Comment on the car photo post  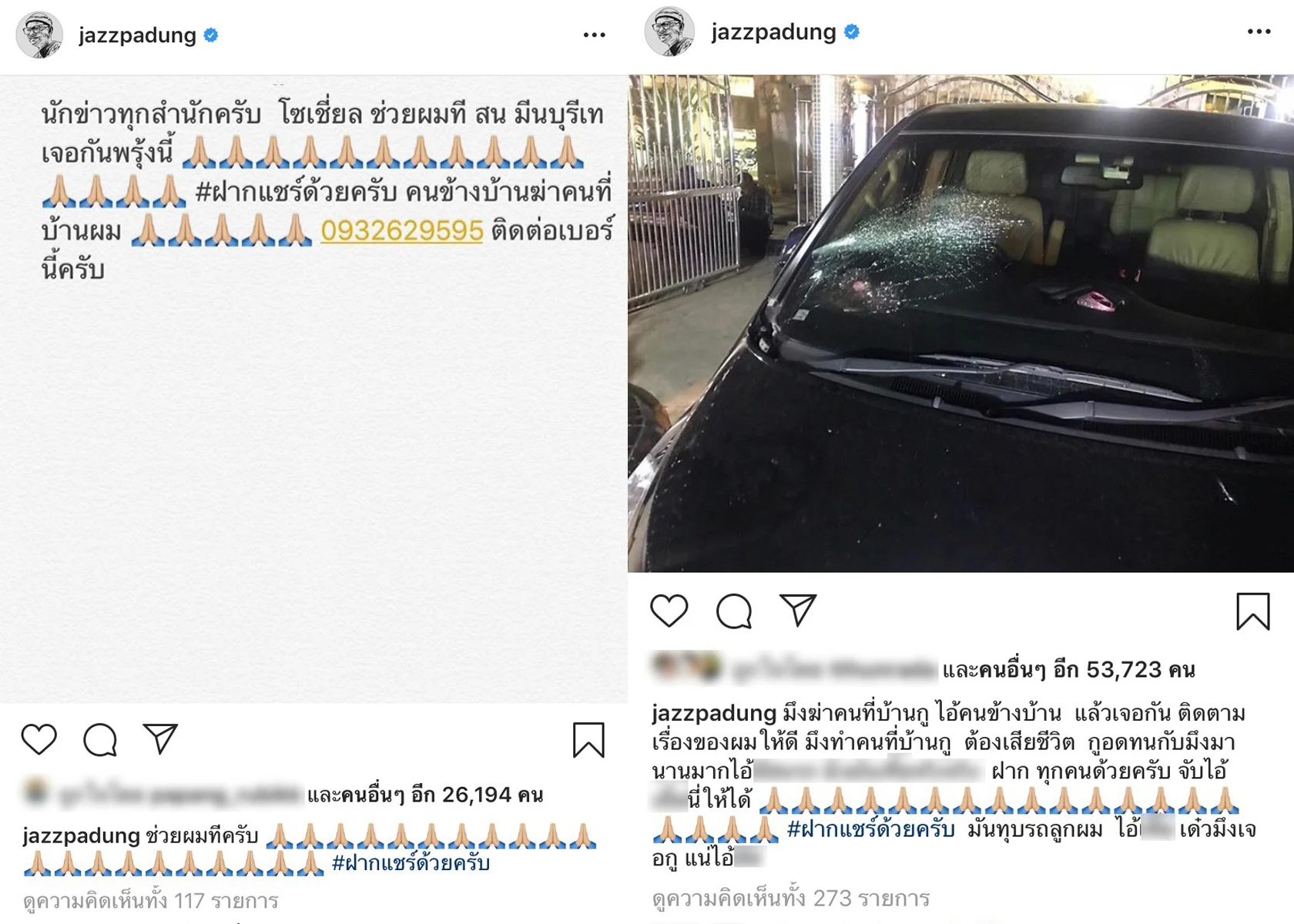pos(734,611)
